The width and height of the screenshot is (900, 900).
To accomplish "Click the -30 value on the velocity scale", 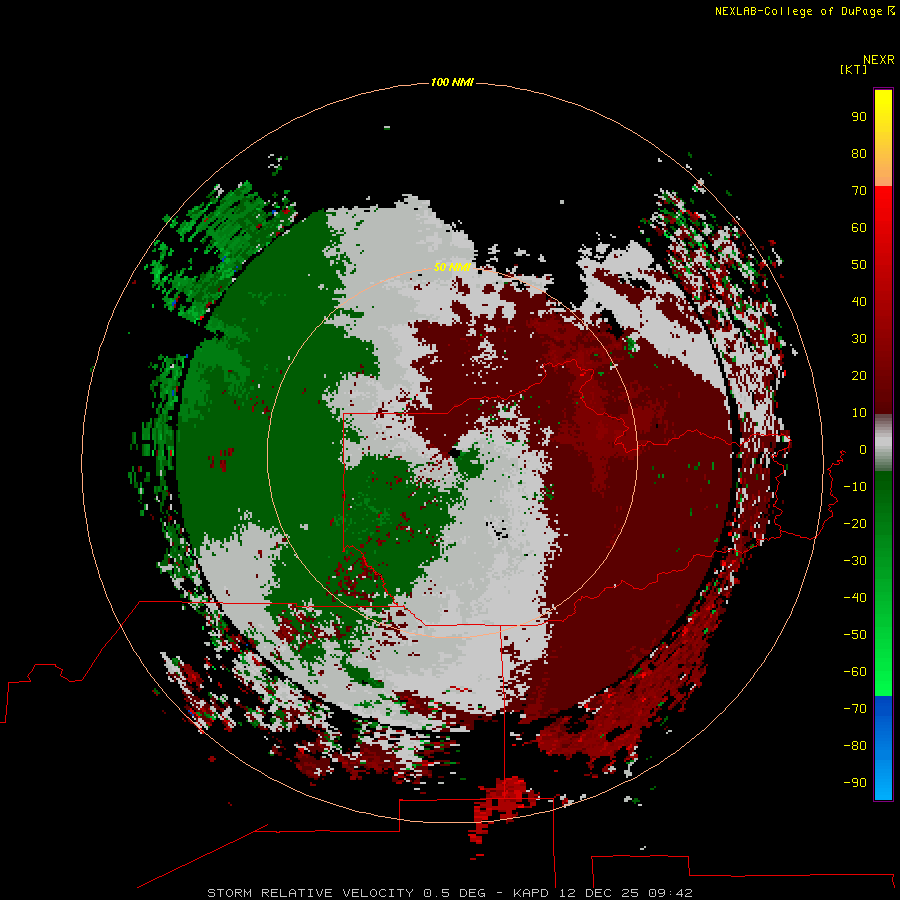I will pyautogui.click(x=855, y=561).
